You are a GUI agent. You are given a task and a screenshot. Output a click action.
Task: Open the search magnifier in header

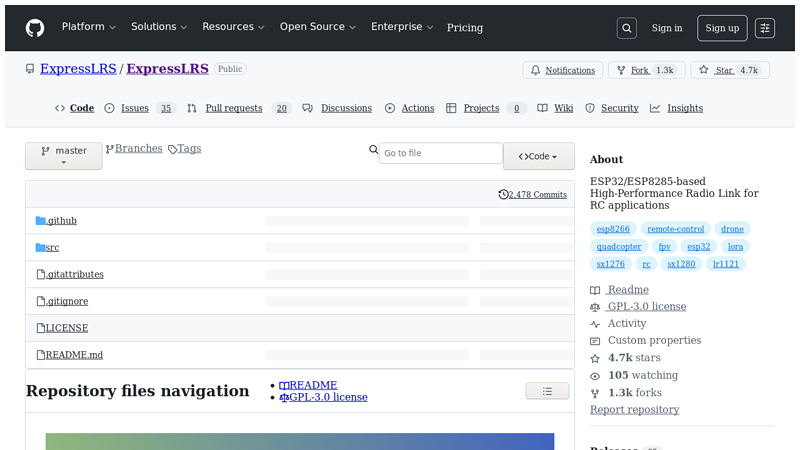[x=627, y=28]
